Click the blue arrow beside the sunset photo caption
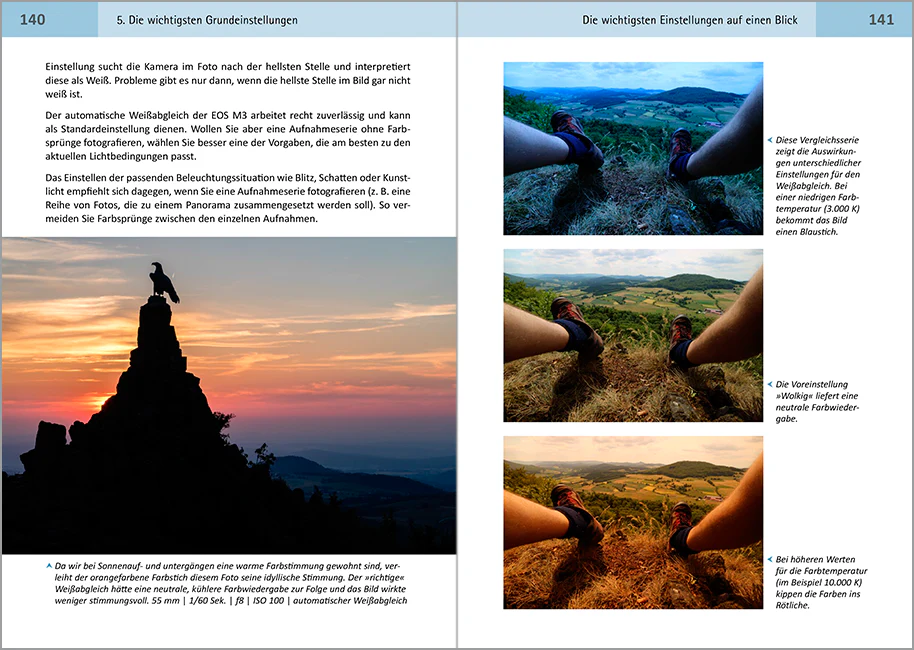The image size is (914, 650). [48, 565]
